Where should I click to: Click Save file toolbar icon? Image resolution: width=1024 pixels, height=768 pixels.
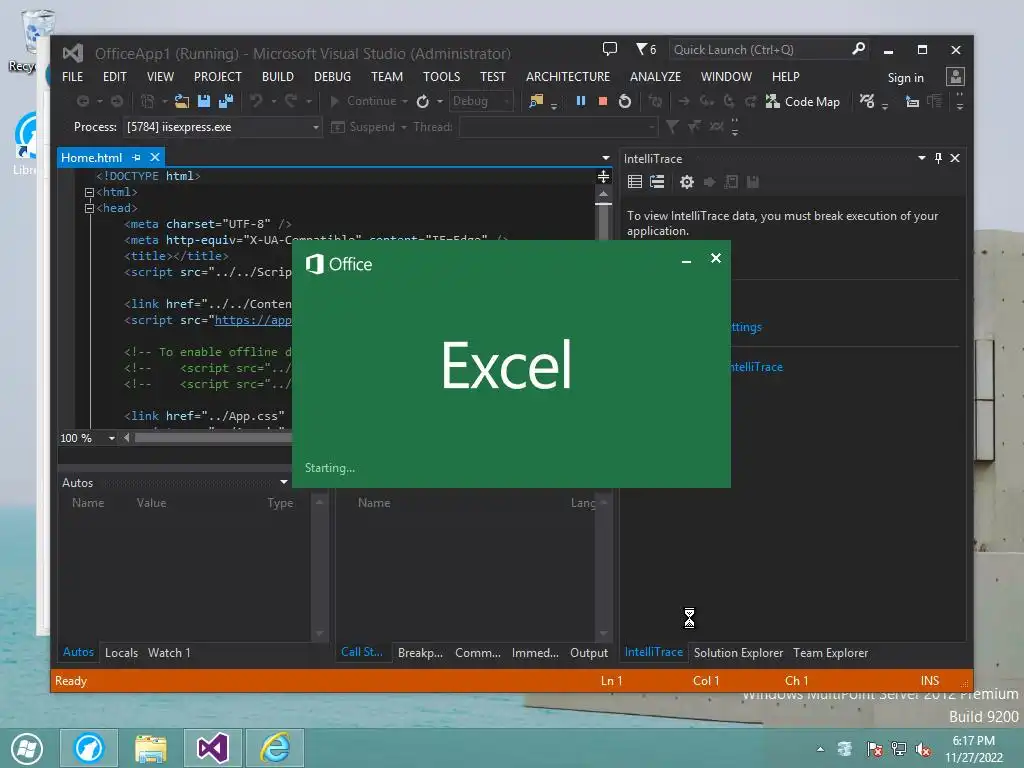point(204,101)
